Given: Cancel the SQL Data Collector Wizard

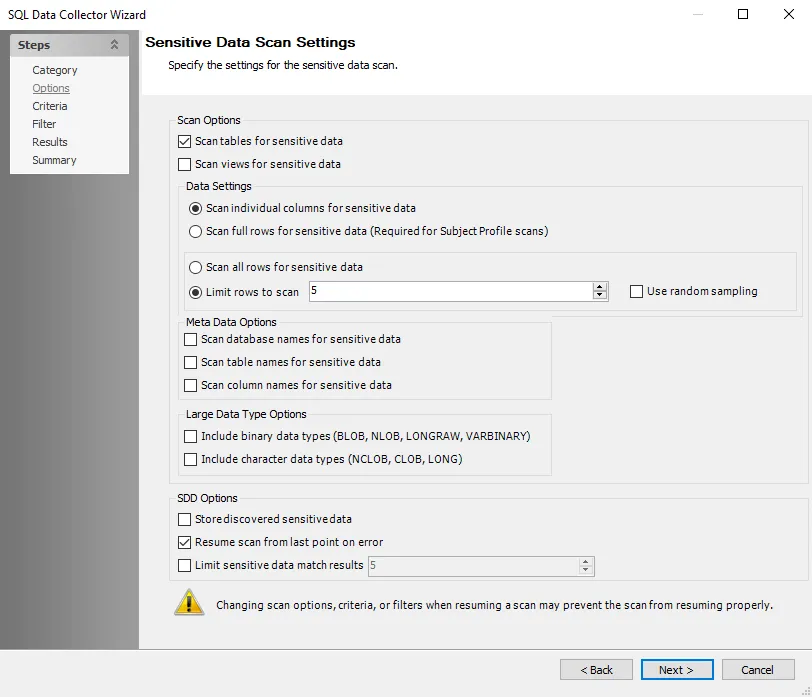Looking at the screenshot, I should pos(758,670).
